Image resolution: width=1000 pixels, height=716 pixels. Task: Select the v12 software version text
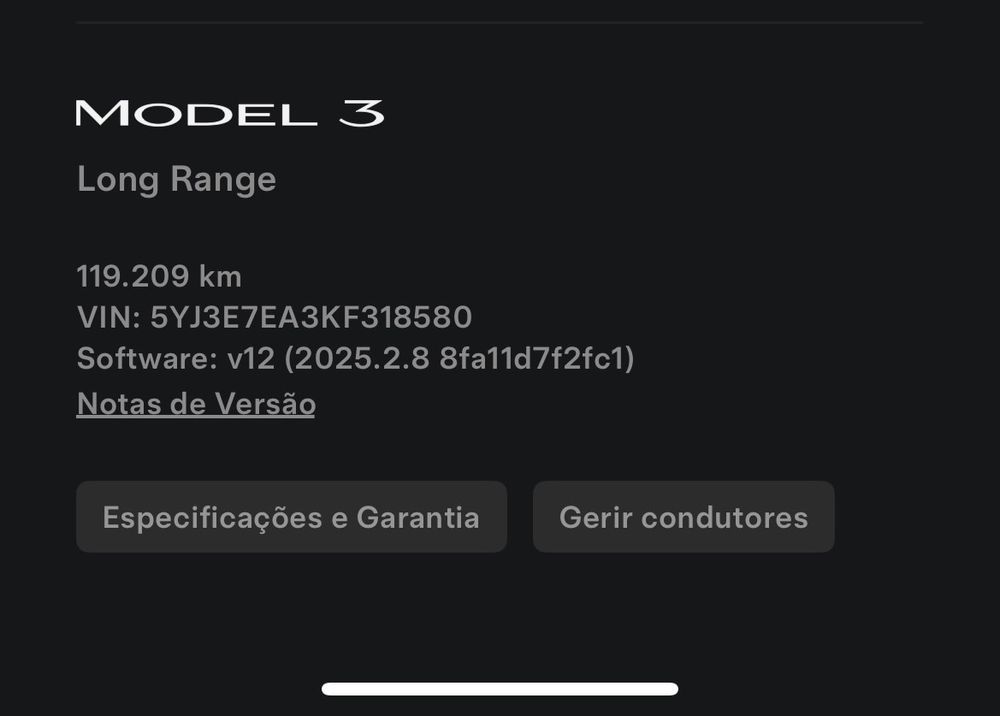point(251,358)
